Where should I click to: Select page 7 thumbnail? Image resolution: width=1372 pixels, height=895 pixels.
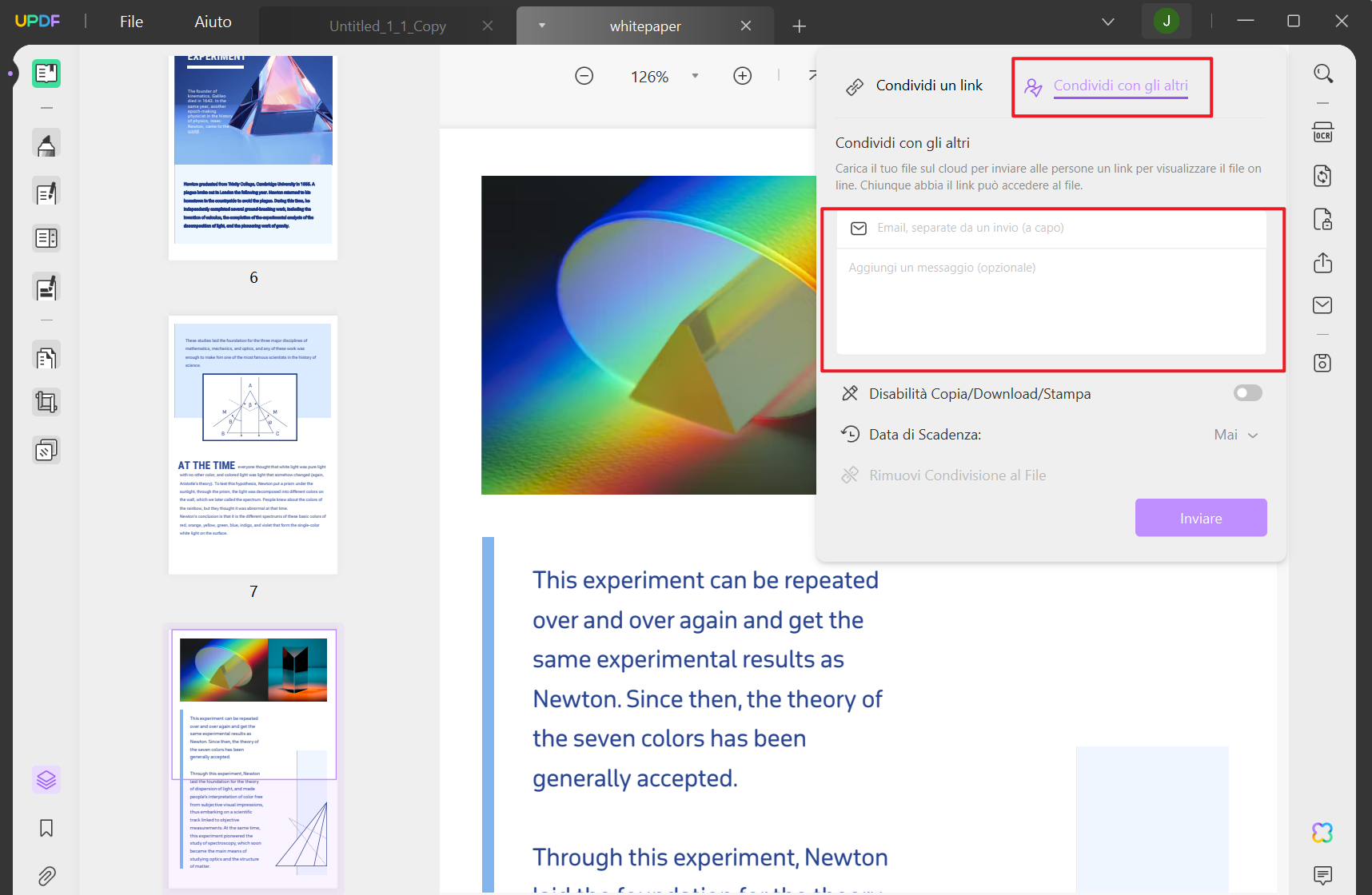tap(253, 445)
